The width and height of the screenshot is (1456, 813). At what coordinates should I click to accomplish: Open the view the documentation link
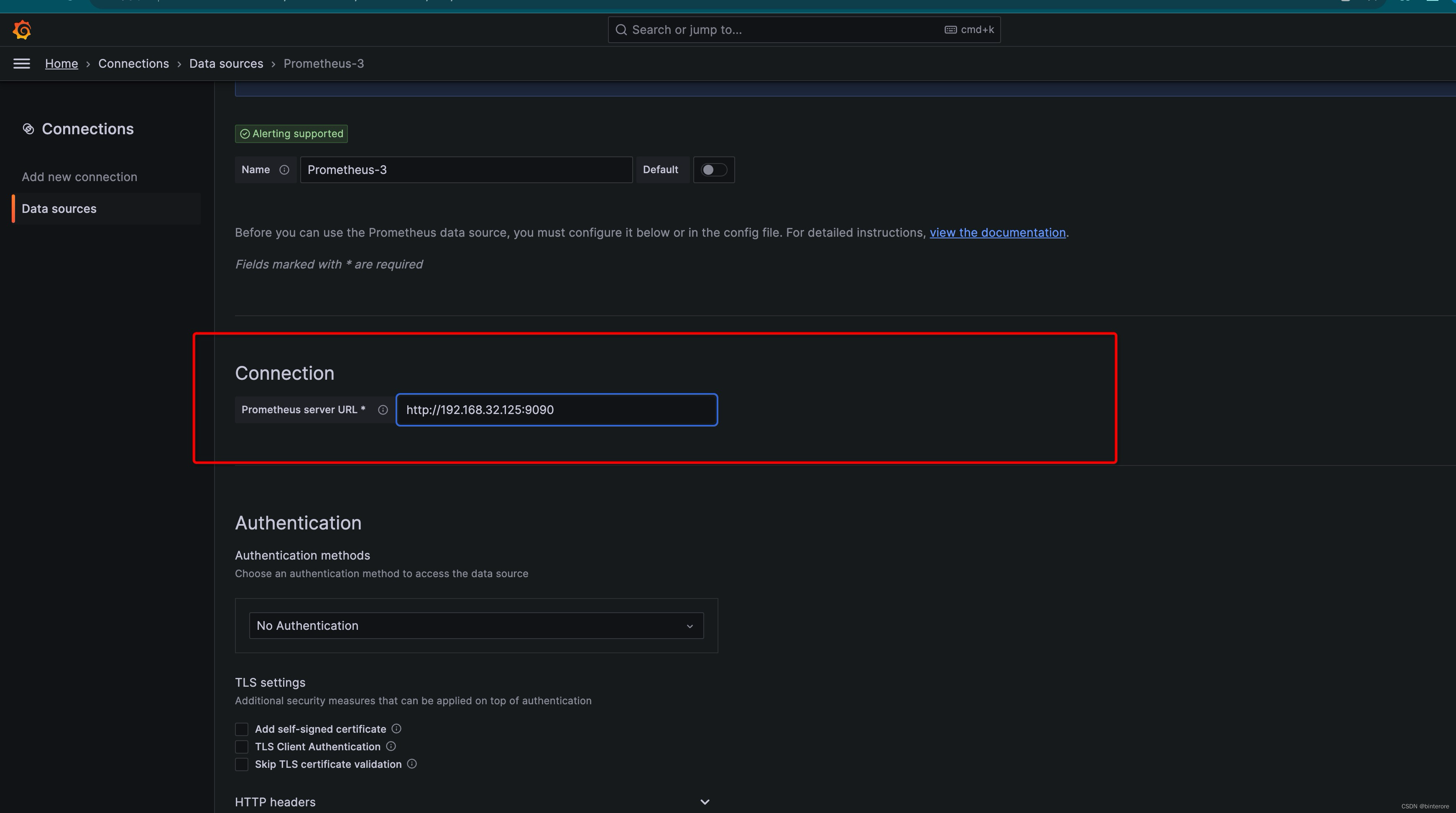tap(997, 233)
